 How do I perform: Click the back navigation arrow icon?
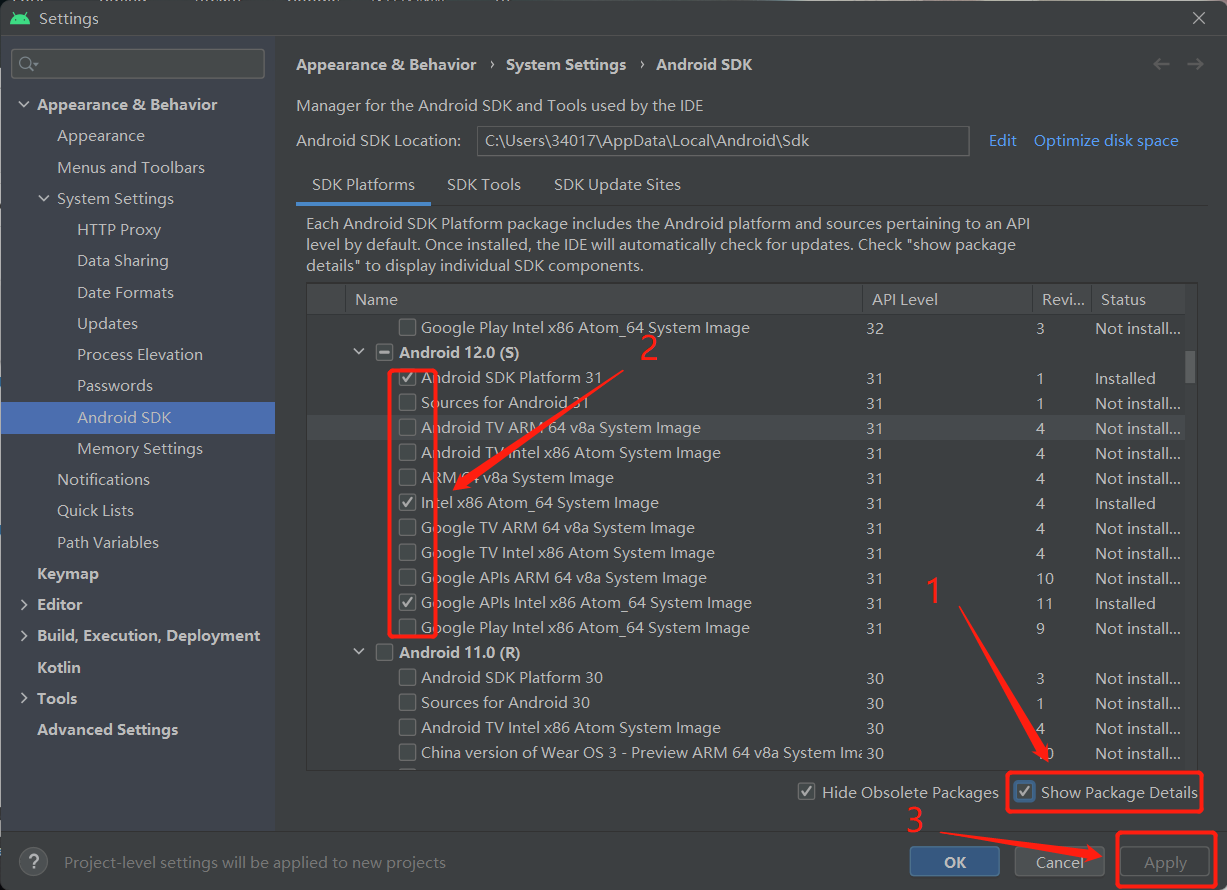pyautogui.click(x=1161, y=64)
